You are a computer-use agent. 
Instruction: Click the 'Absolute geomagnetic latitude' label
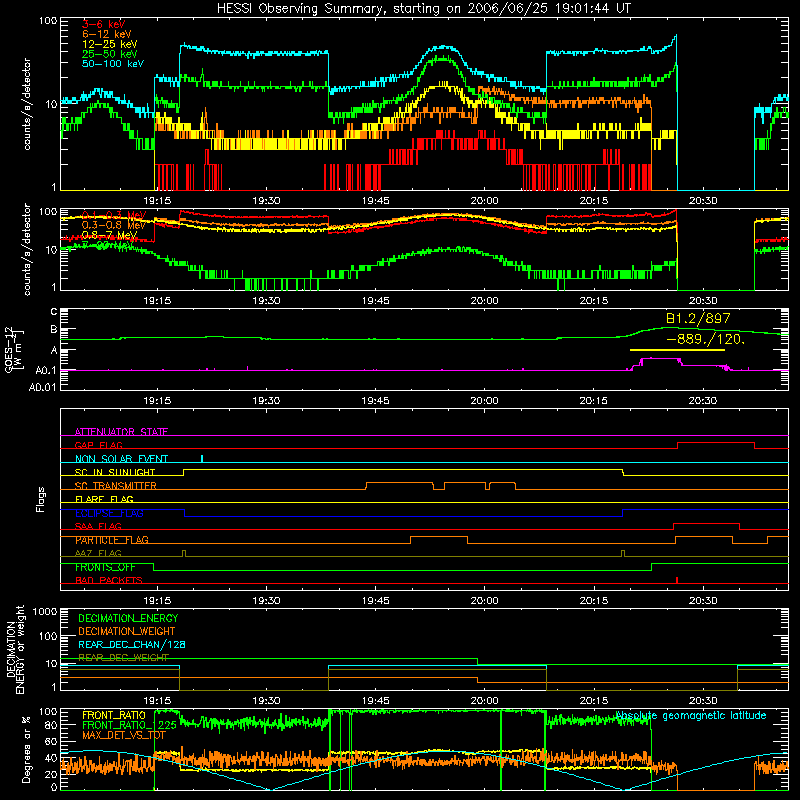pyautogui.click(x=691, y=716)
